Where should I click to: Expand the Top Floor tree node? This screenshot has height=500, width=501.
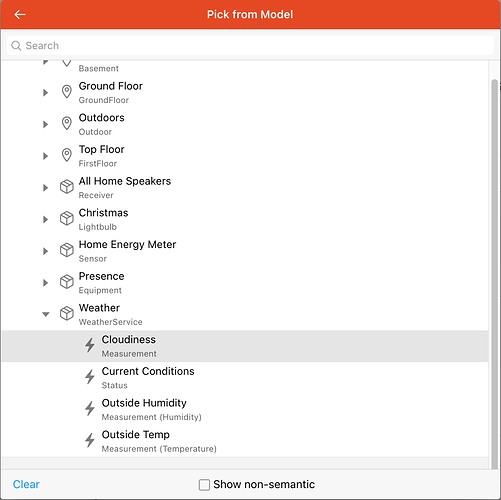(46, 156)
